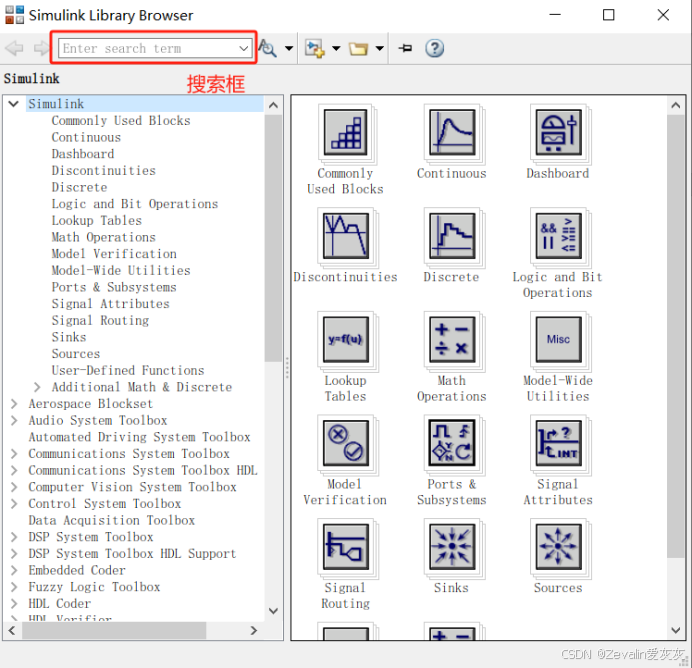The height and width of the screenshot is (668, 692).
Task: Select Dashboard in the library tree
Action: pyautogui.click(x=83, y=154)
